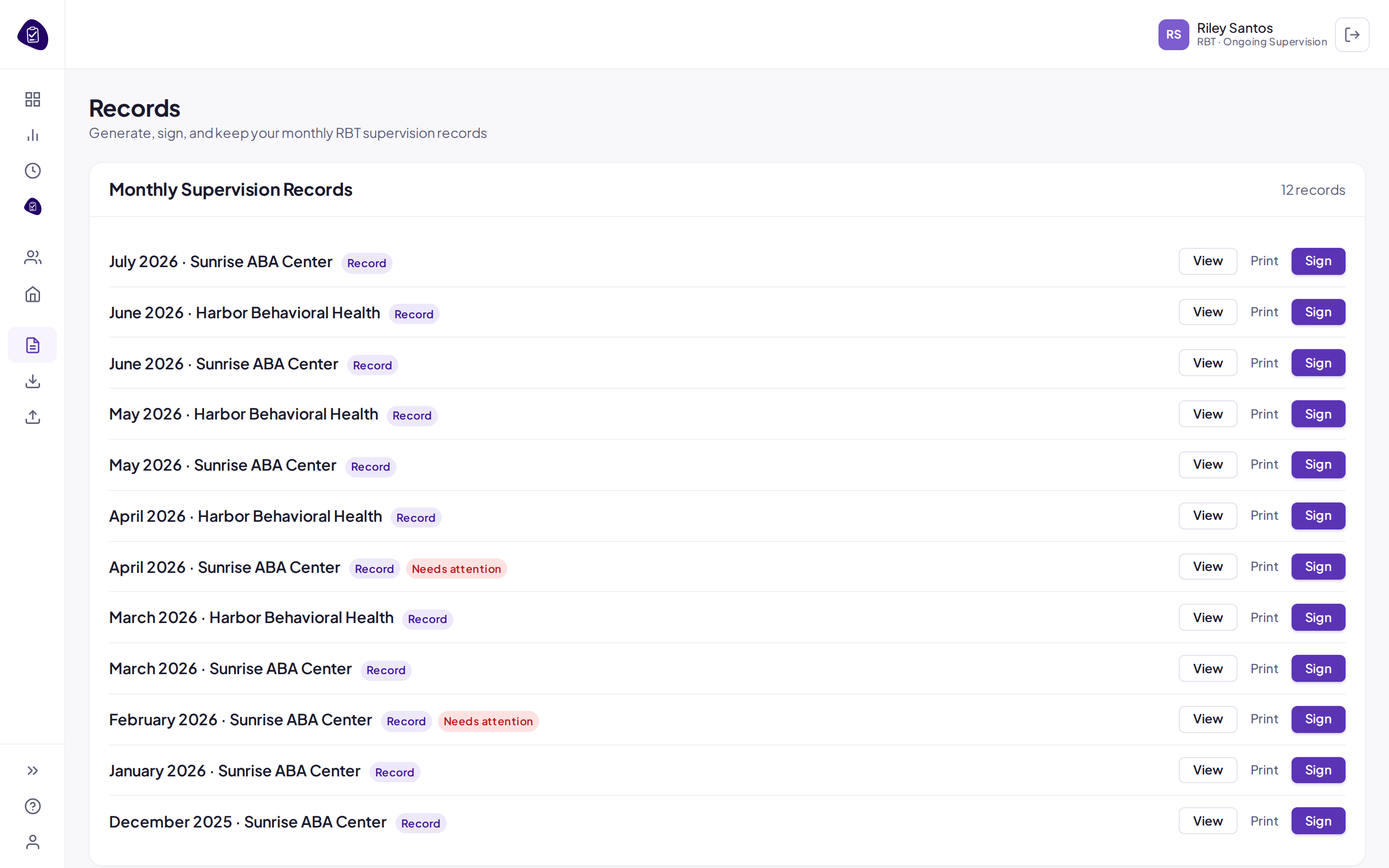
Task: Print the December 2025 Sunrise ABA record
Action: (1264, 821)
